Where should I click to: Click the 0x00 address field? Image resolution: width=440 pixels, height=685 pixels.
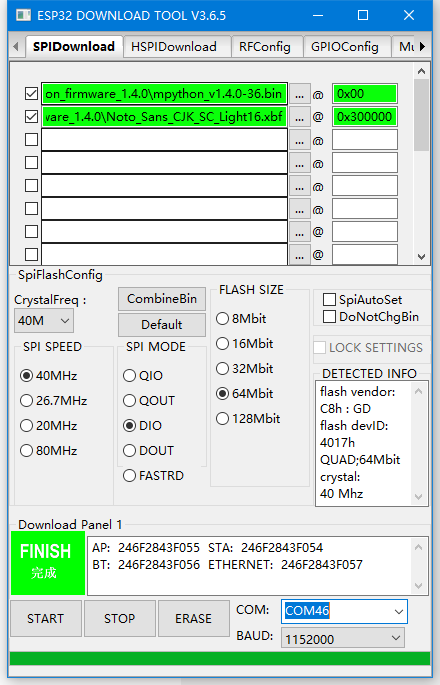click(365, 94)
